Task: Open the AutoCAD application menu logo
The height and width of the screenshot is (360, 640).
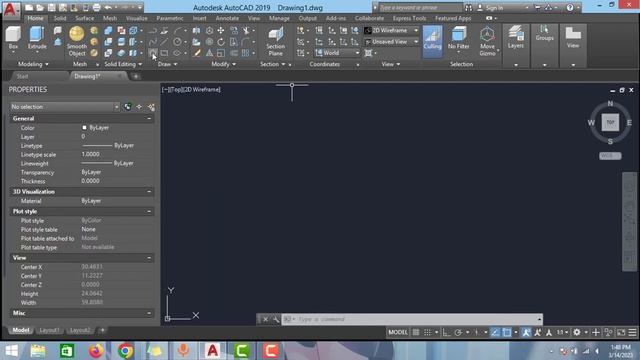Action: 11,10
